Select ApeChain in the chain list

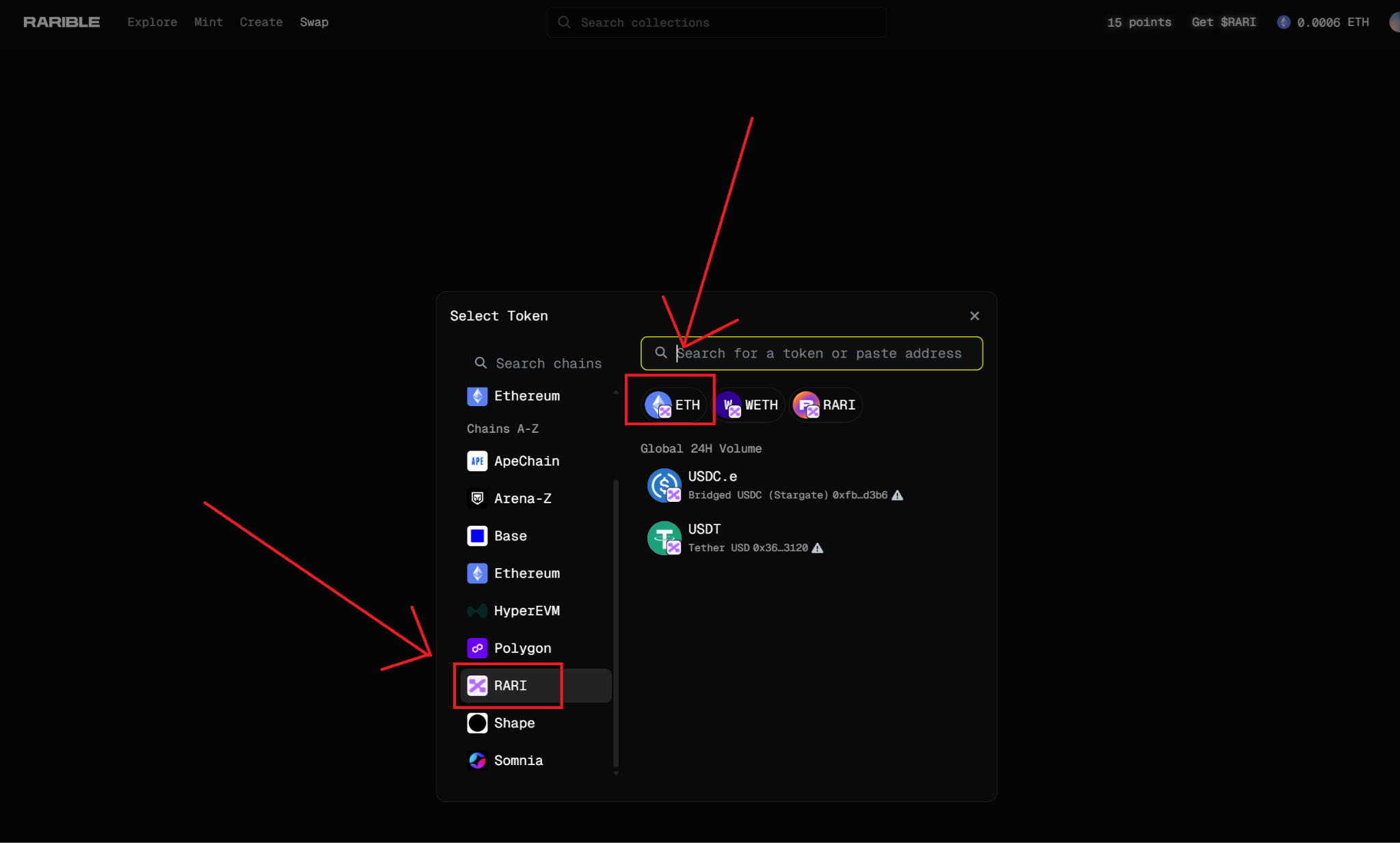(x=526, y=461)
